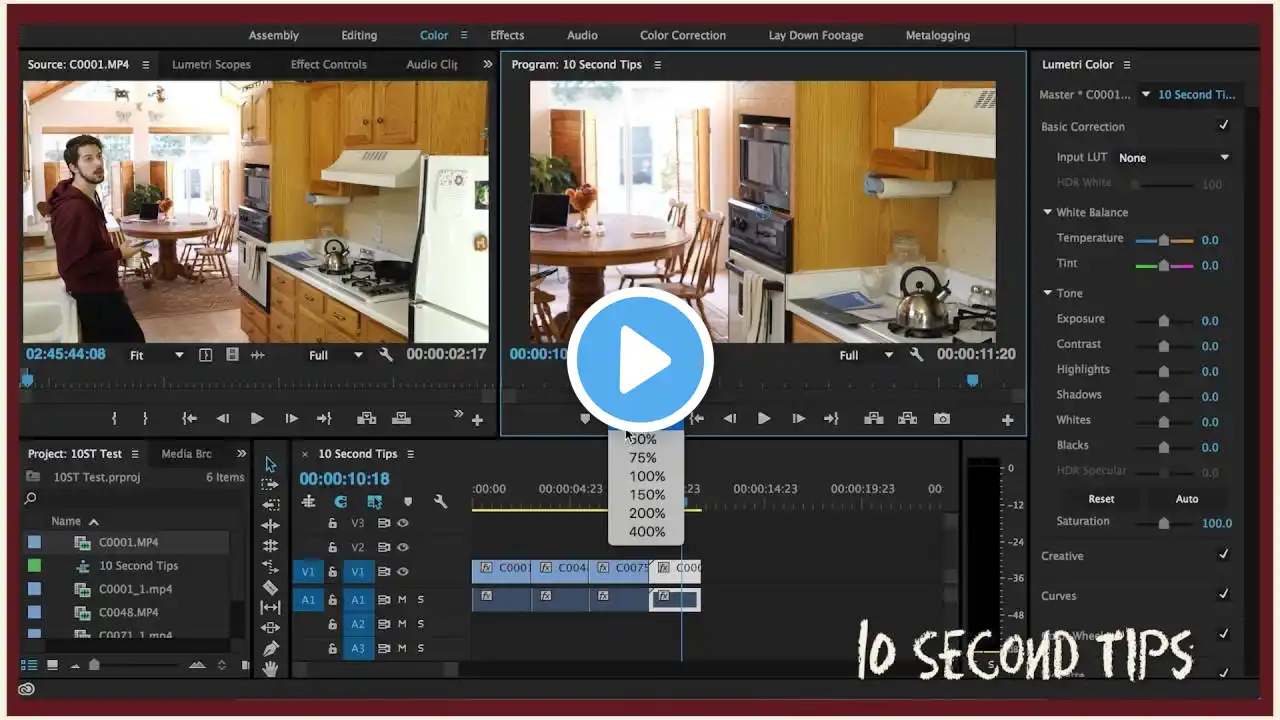Click the Export Frame camera icon

(x=942, y=419)
